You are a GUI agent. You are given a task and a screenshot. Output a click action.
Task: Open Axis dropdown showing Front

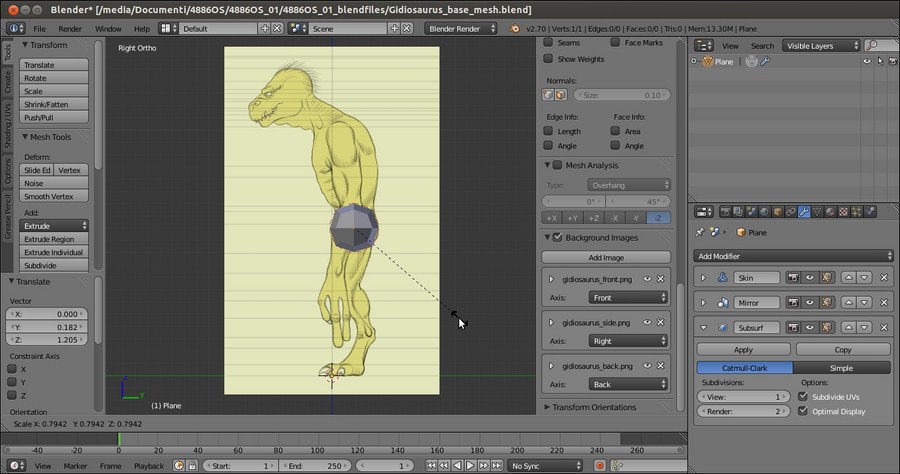[x=628, y=297]
